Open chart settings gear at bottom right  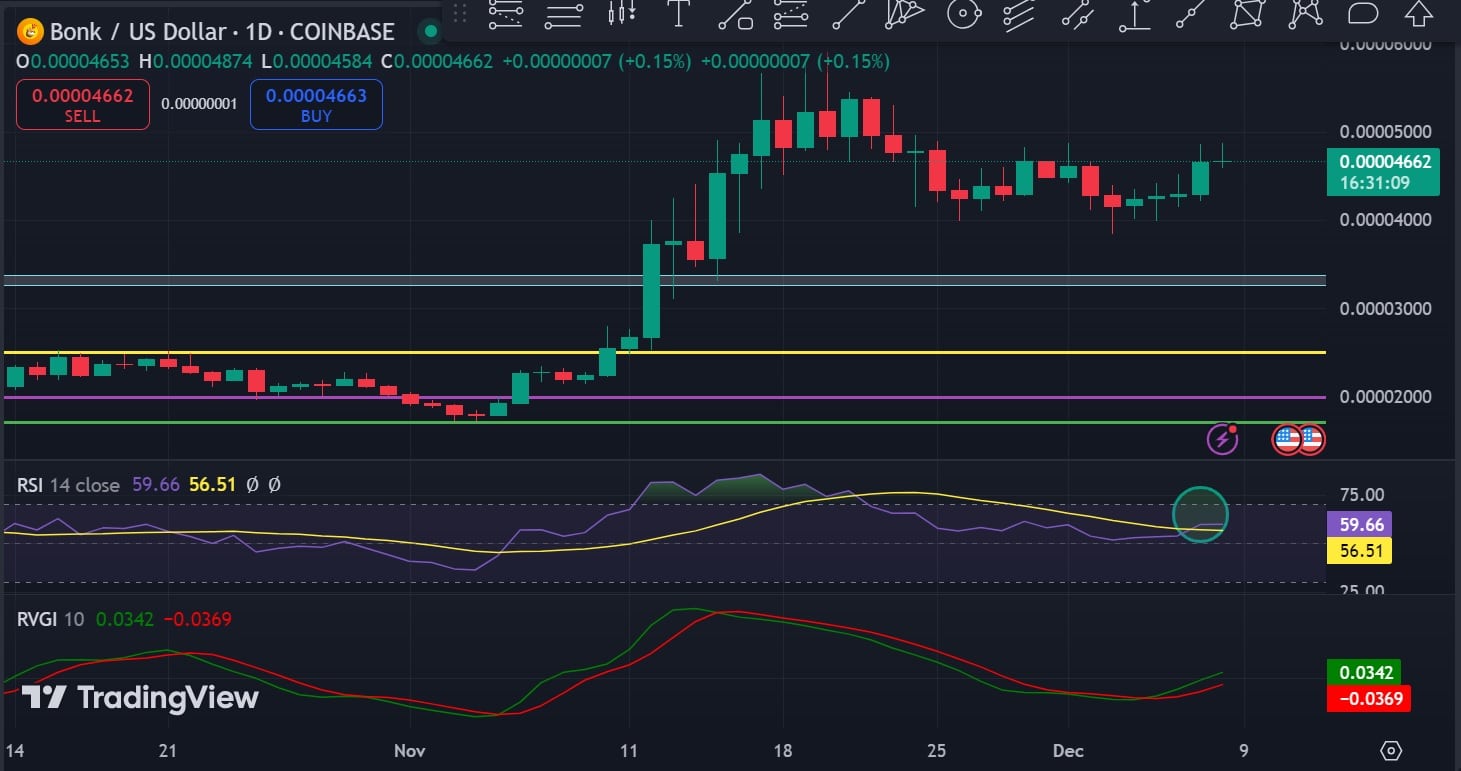click(1391, 750)
